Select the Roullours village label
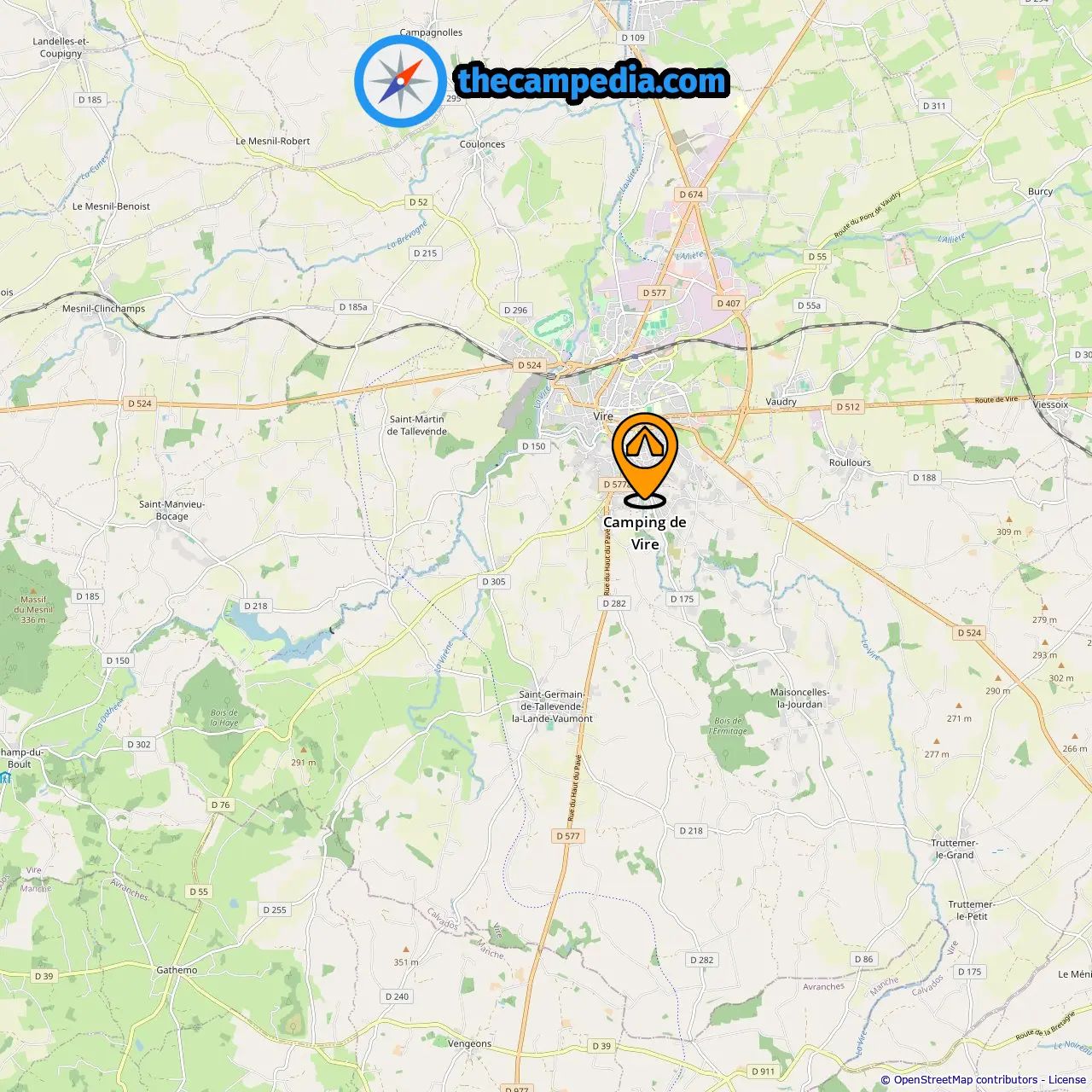The image size is (1092, 1092). pos(850,462)
